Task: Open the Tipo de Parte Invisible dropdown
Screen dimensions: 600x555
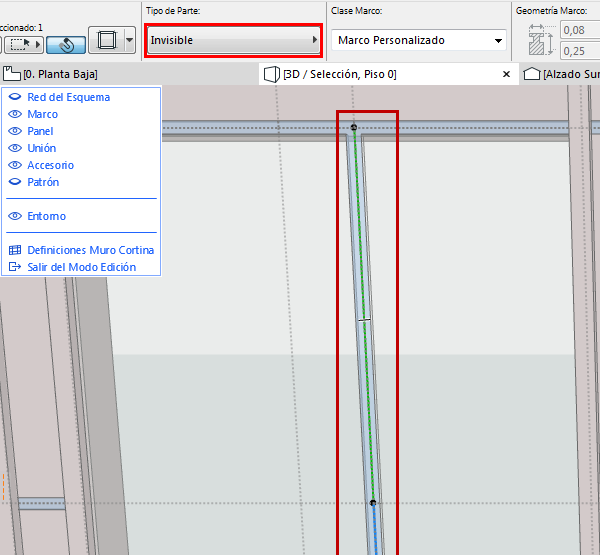Action: click(x=233, y=41)
